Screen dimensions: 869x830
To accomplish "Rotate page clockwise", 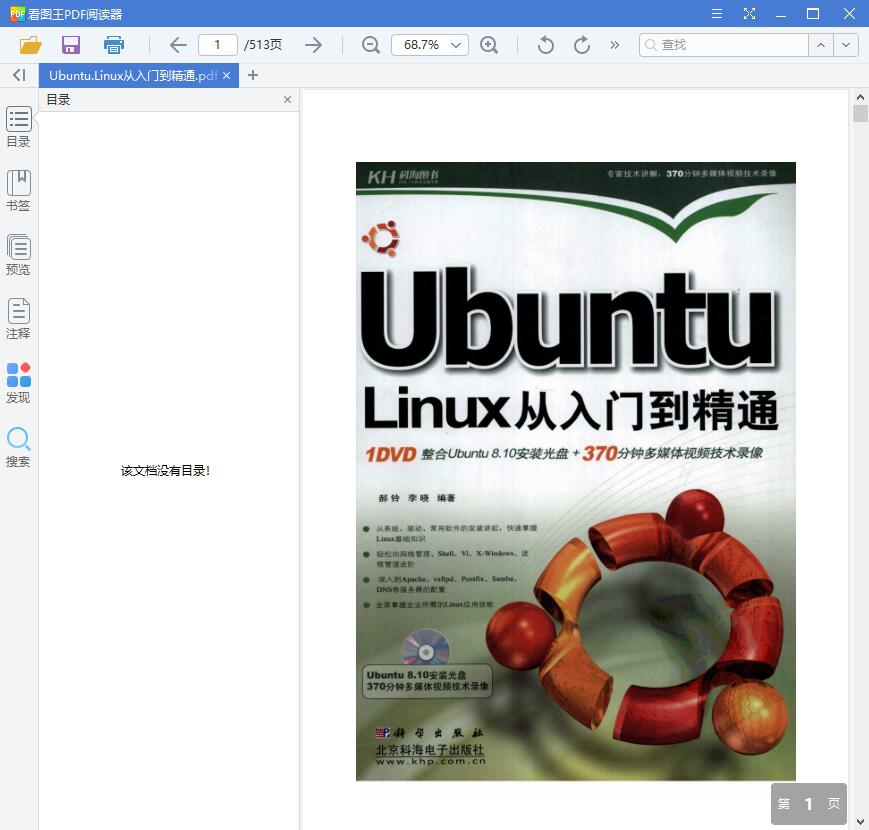I will [581, 45].
